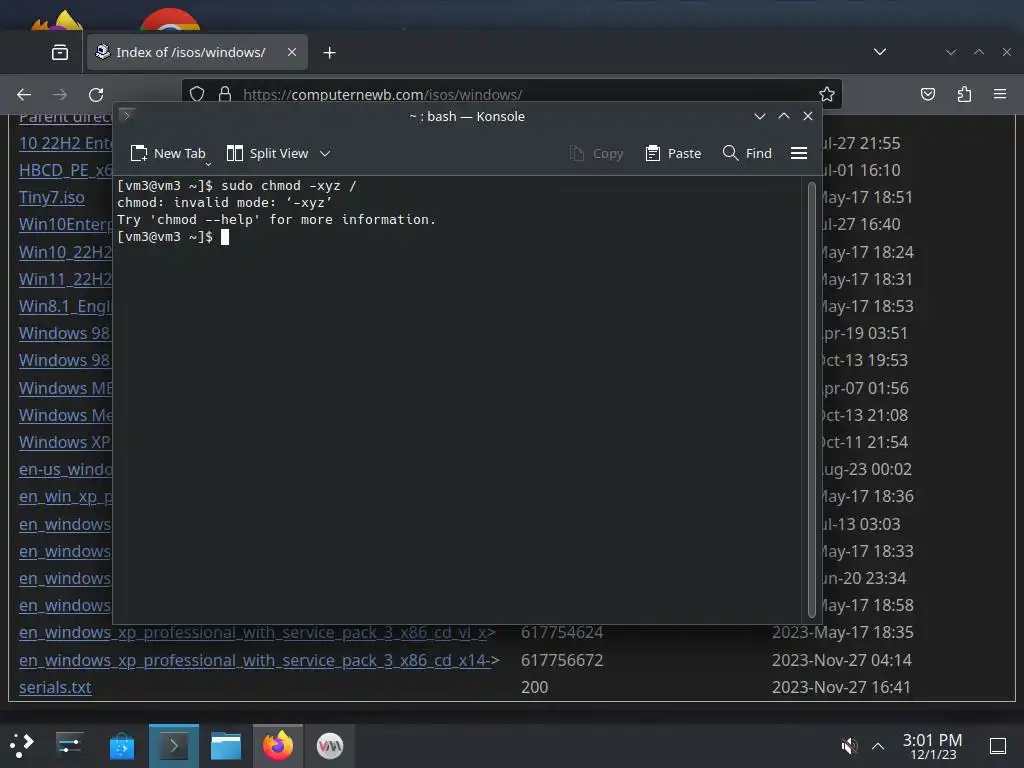Open Dolphin file manager taskbar icon
Viewport: 1024px width, 768px height.
[226, 746]
